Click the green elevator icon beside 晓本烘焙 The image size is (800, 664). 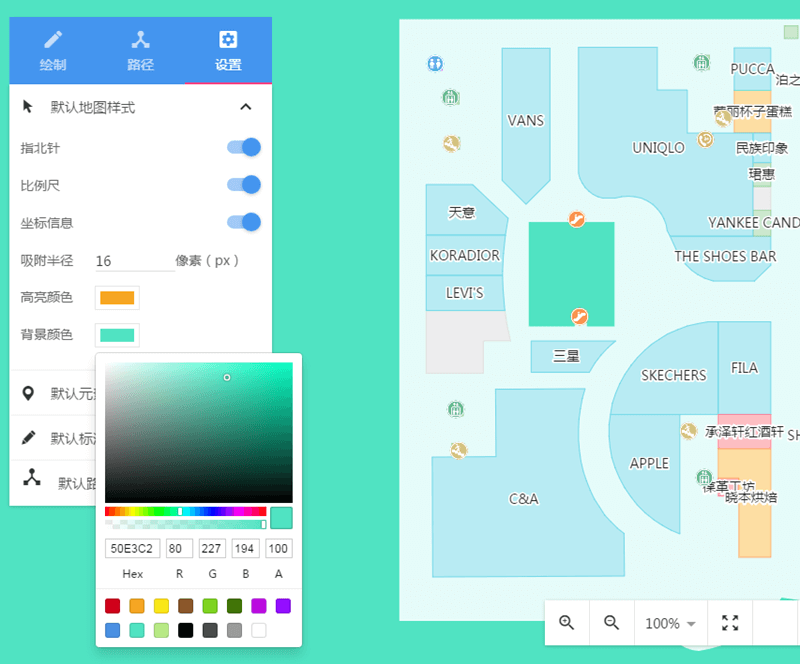click(x=704, y=477)
